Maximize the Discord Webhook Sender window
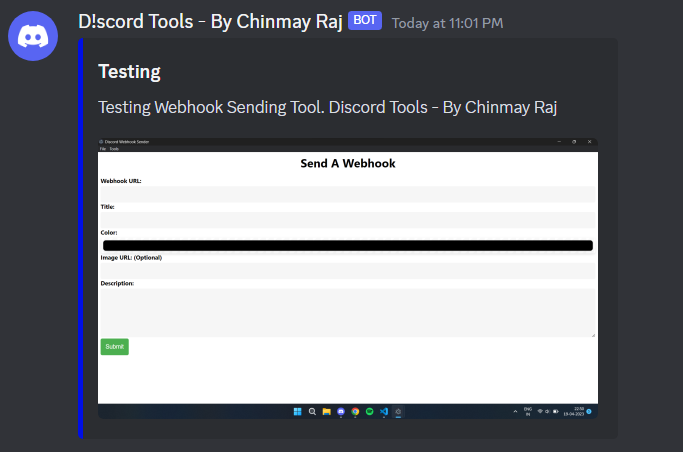 click(x=574, y=142)
